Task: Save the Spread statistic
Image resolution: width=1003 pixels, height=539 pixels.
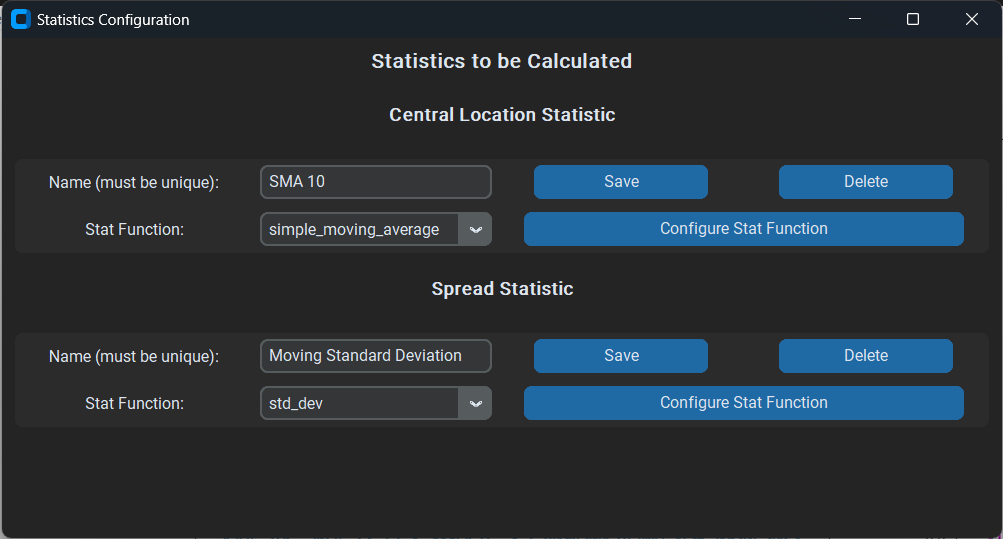Action: pos(620,355)
